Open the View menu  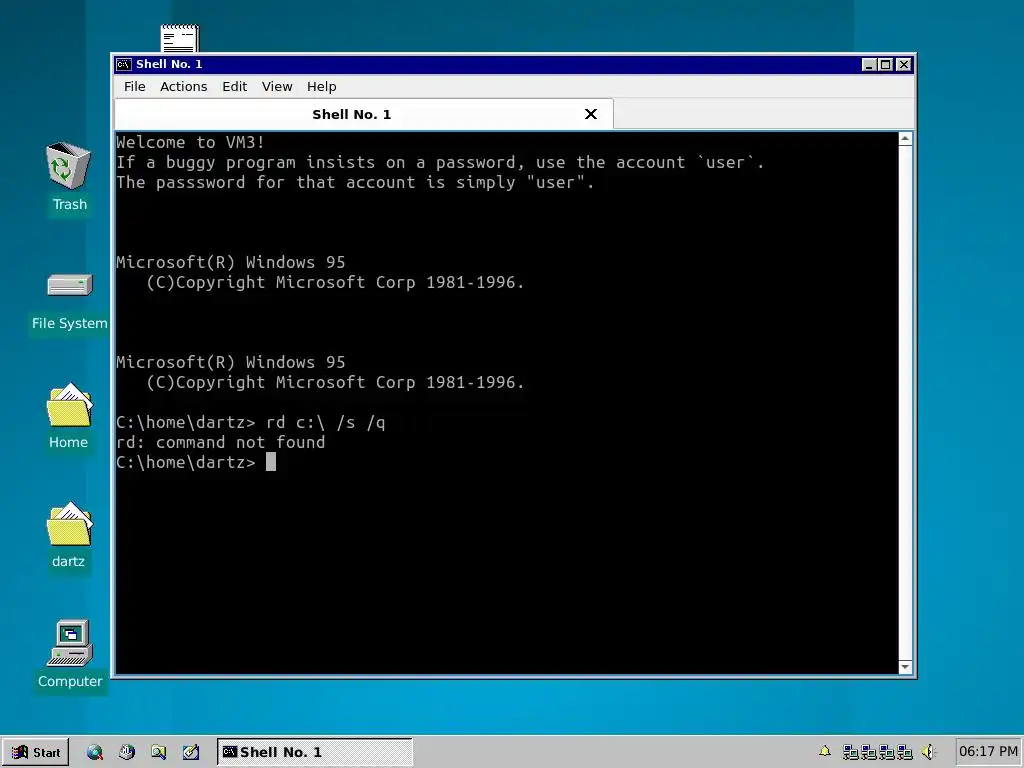click(277, 86)
